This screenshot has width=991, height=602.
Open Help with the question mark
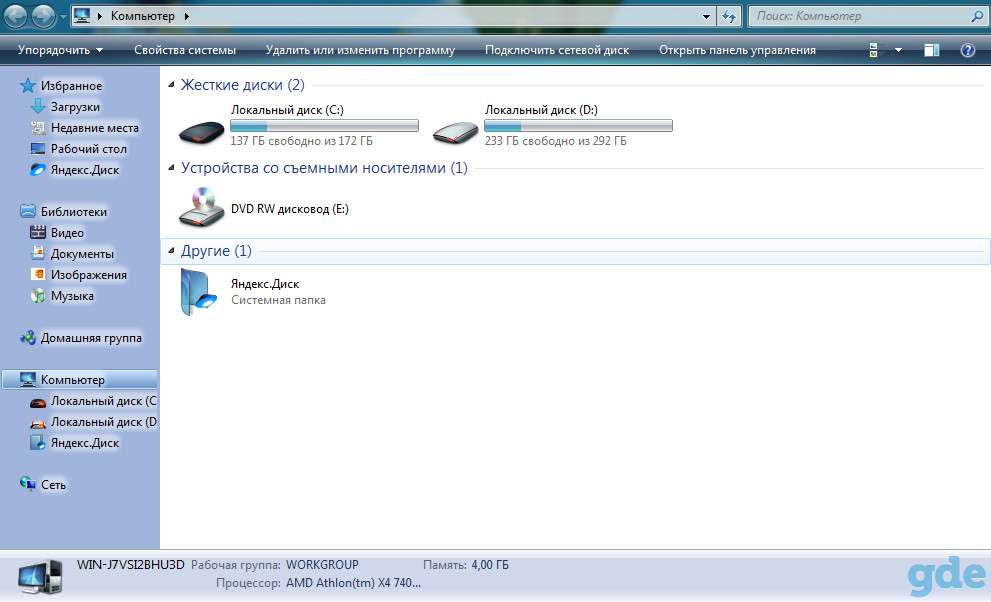968,50
